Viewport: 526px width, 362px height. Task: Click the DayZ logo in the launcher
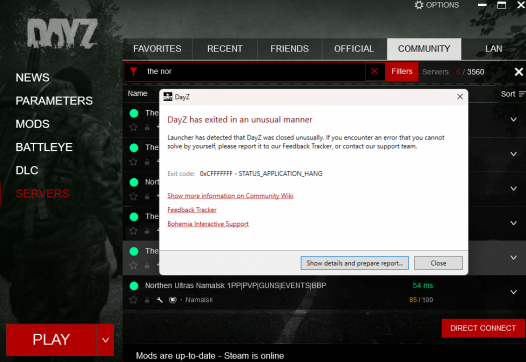[62, 34]
